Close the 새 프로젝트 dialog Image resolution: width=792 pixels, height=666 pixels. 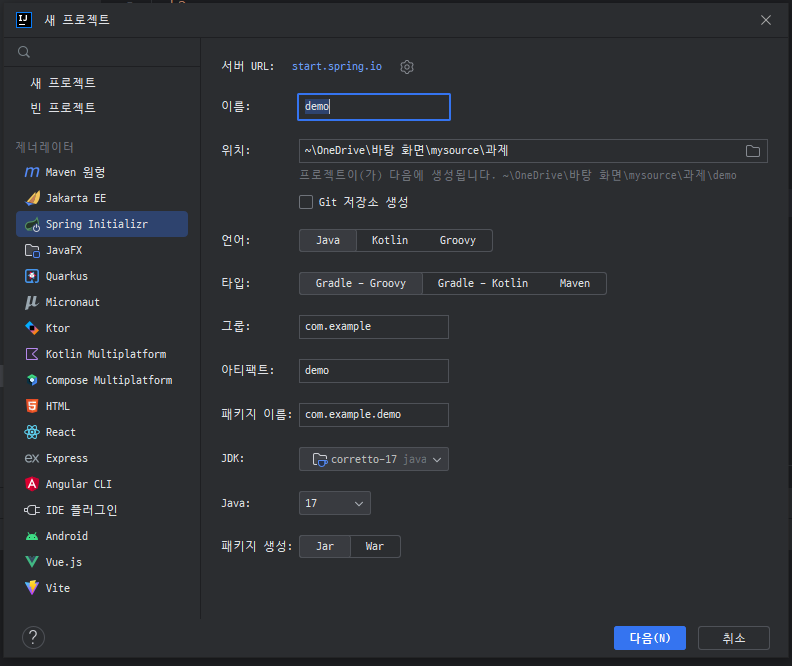point(766,20)
